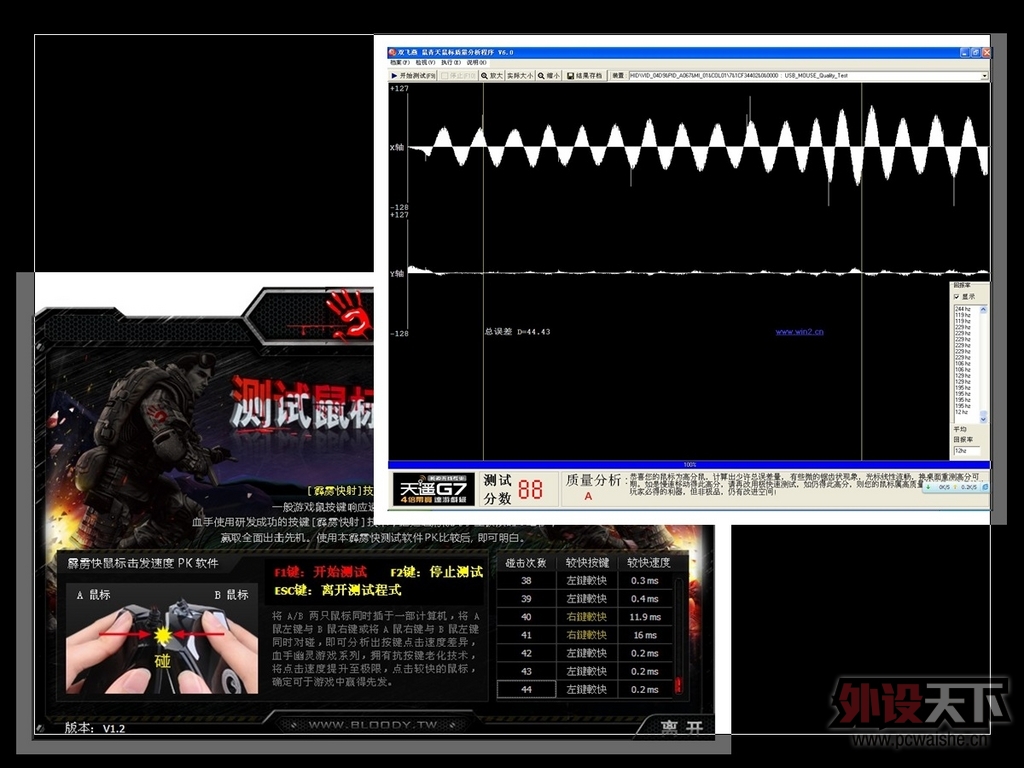Click the 霹雳快鼠标击发速度 PK 软件 heading
Image resolution: width=1024 pixels, height=768 pixels.
coord(142,563)
